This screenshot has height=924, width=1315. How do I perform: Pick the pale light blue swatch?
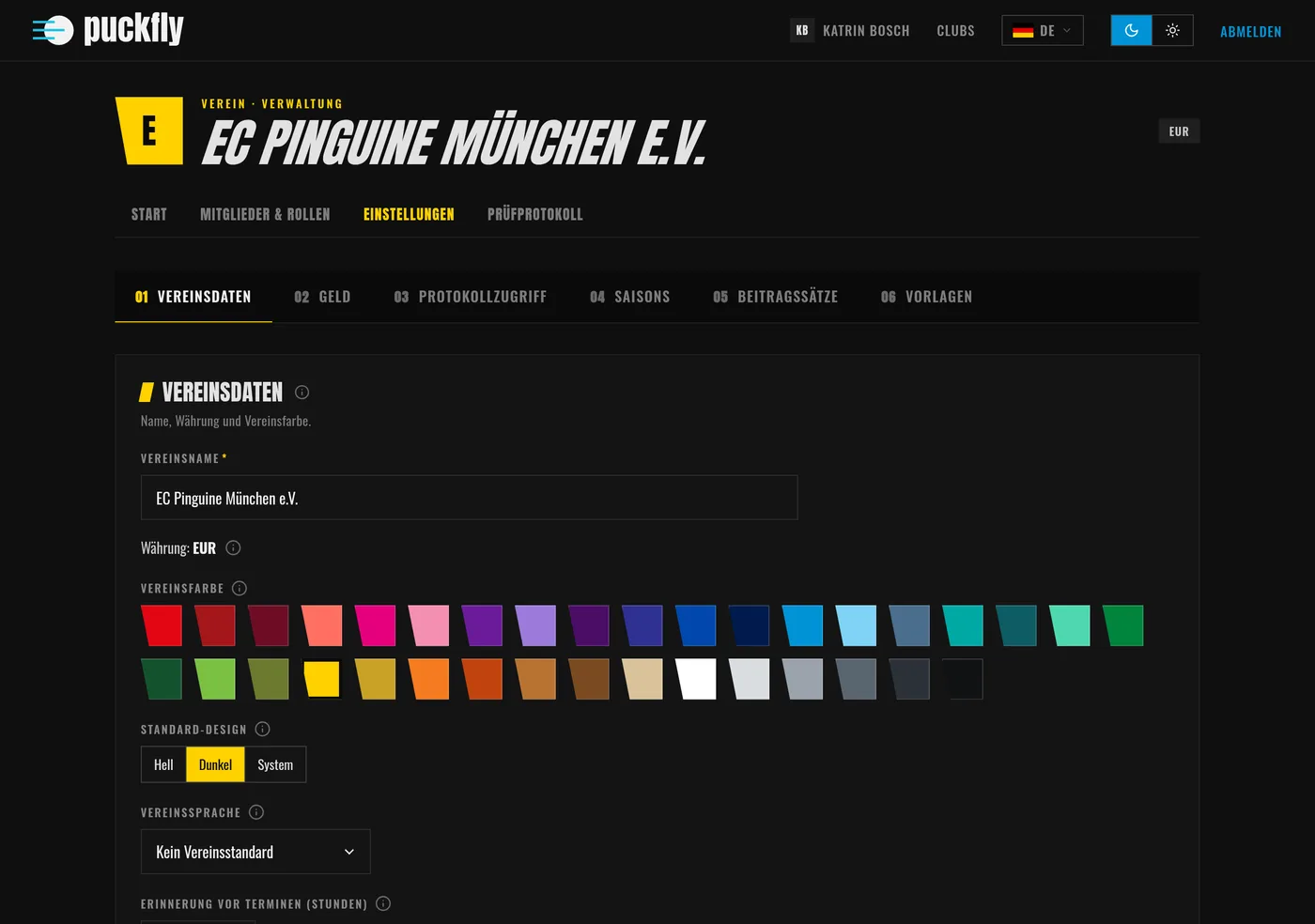click(857, 625)
